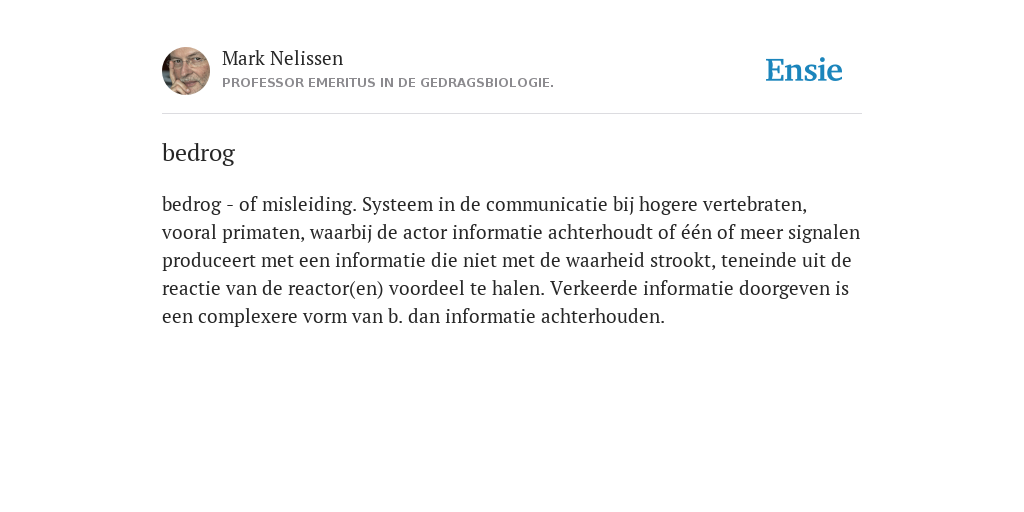The height and width of the screenshot is (512, 1024).
Task: Click the word 'misleiding' in the definition
Action: coord(309,204)
